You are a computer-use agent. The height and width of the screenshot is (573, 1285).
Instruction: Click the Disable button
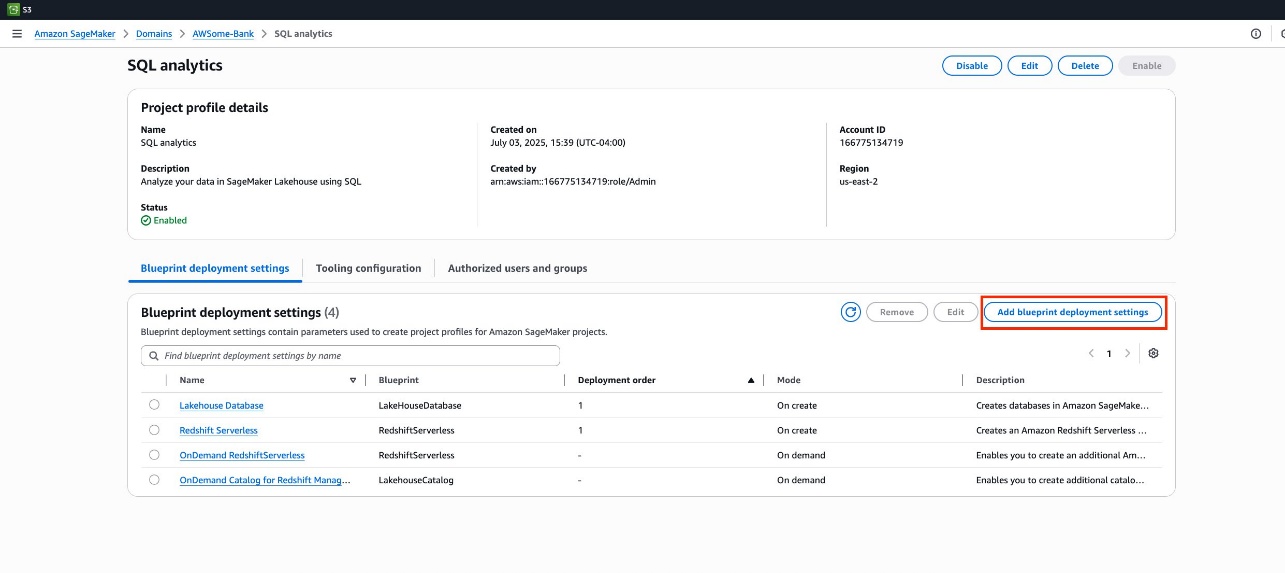(x=972, y=66)
